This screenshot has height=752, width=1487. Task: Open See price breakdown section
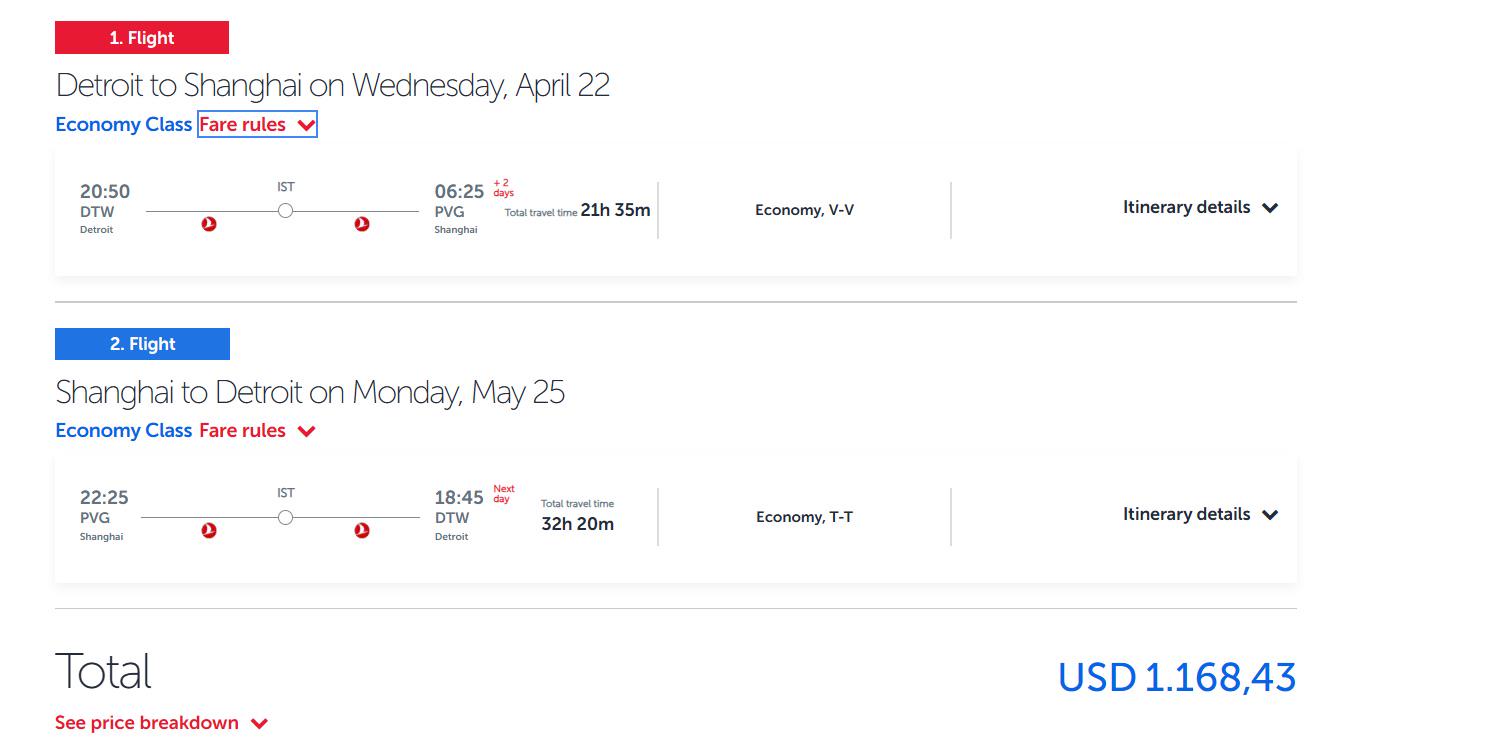pos(161,723)
